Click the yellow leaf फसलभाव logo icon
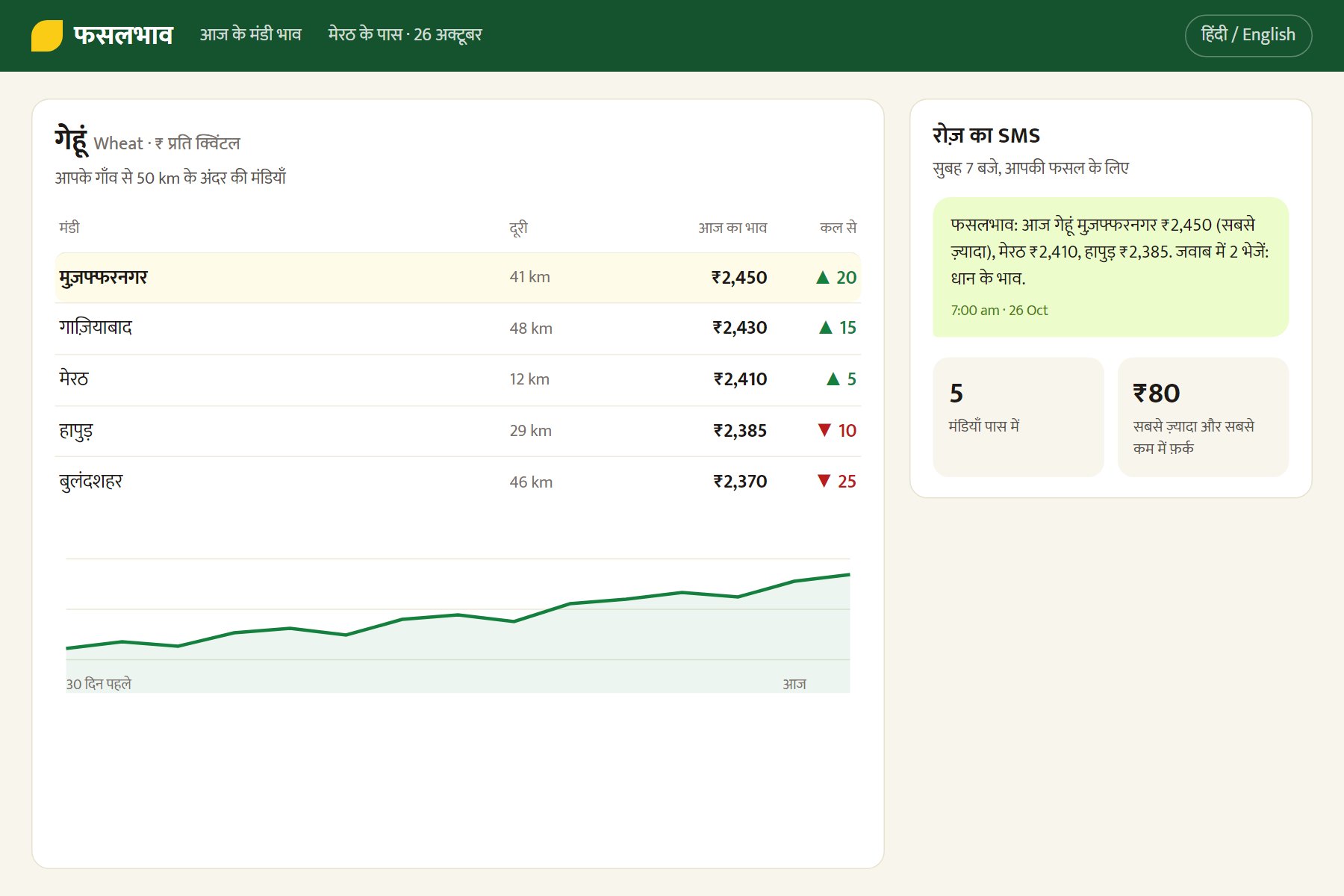 click(46, 36)
